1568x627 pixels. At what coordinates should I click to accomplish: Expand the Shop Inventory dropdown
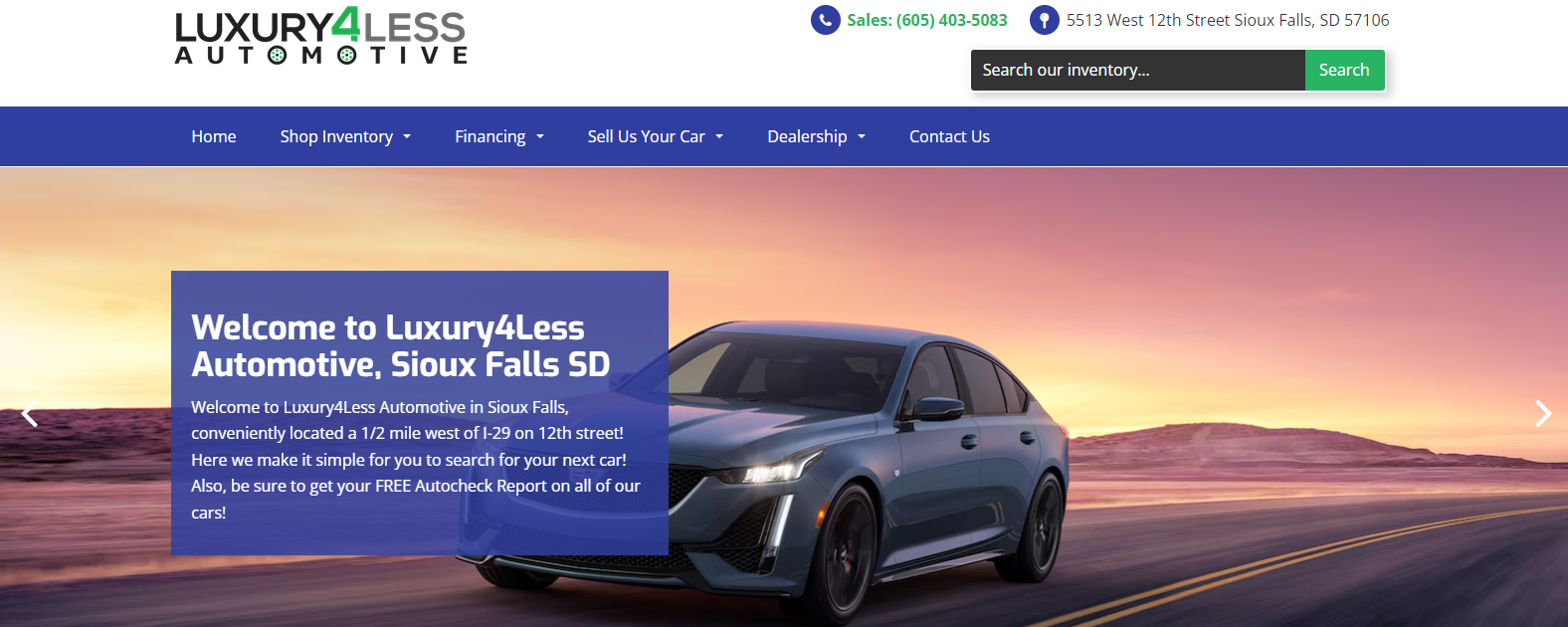(x=345, y=136)
